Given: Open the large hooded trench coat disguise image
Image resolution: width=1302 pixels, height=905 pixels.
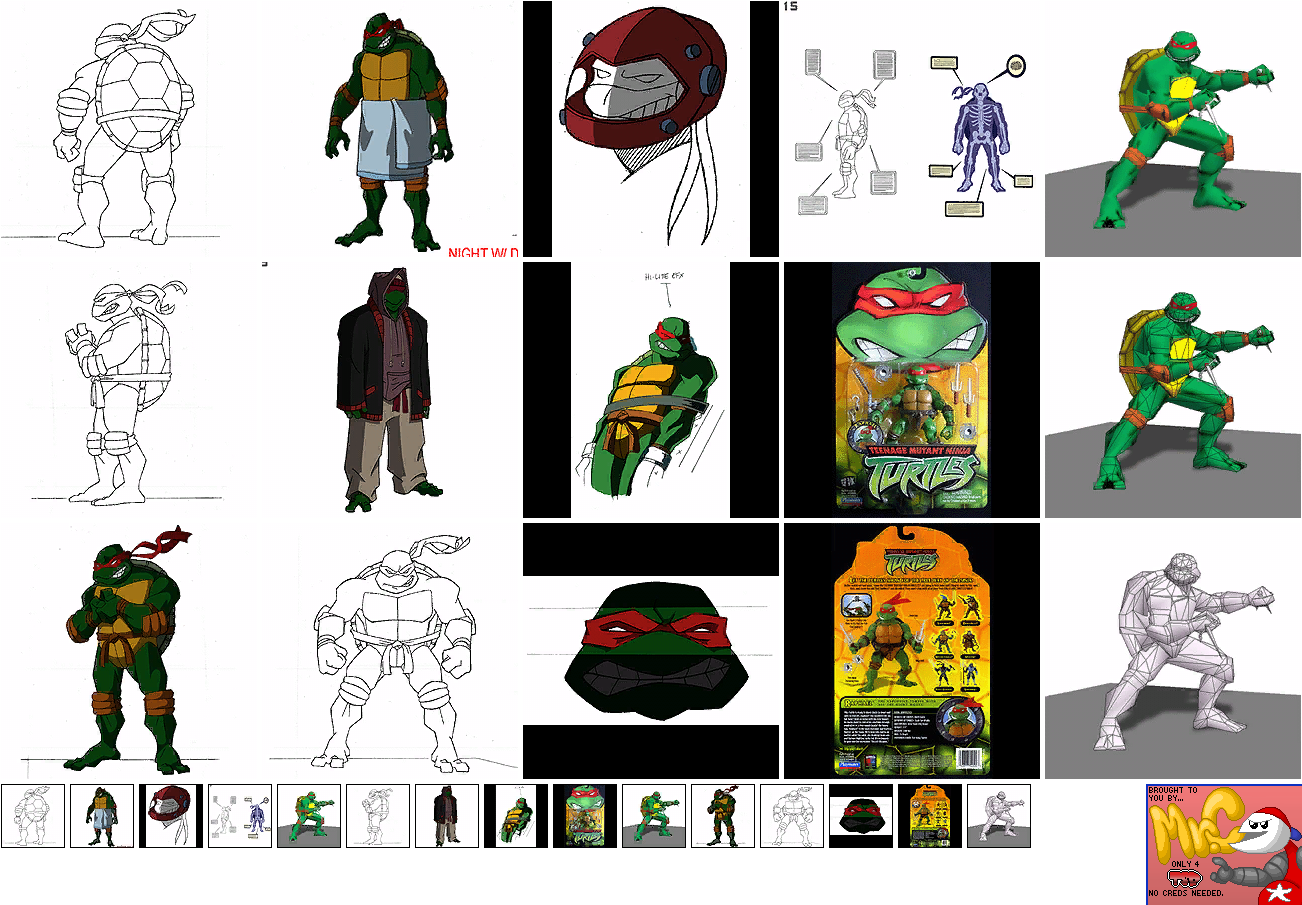Looking at the screenshot, I should 390,389.
